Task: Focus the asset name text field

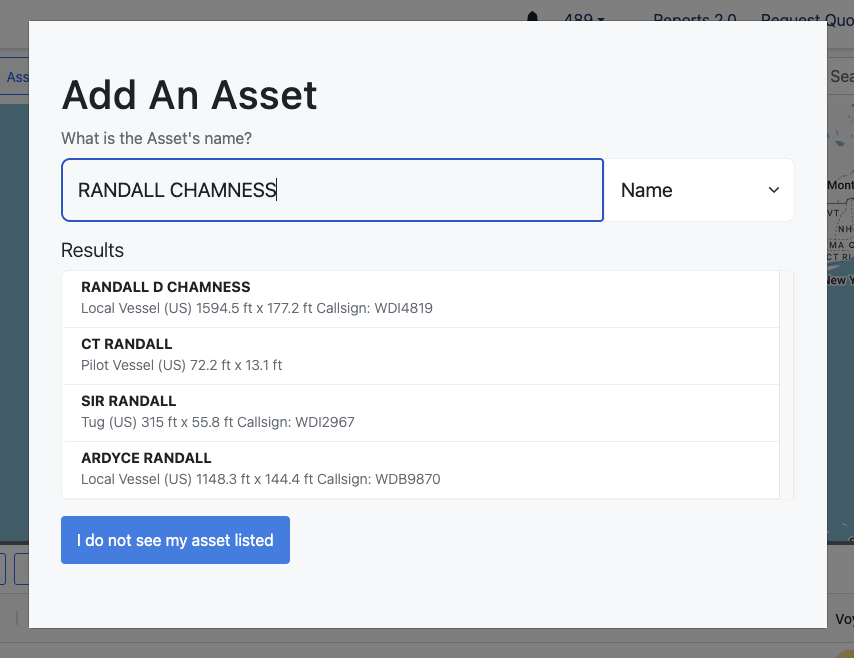Action: point(332,190)
